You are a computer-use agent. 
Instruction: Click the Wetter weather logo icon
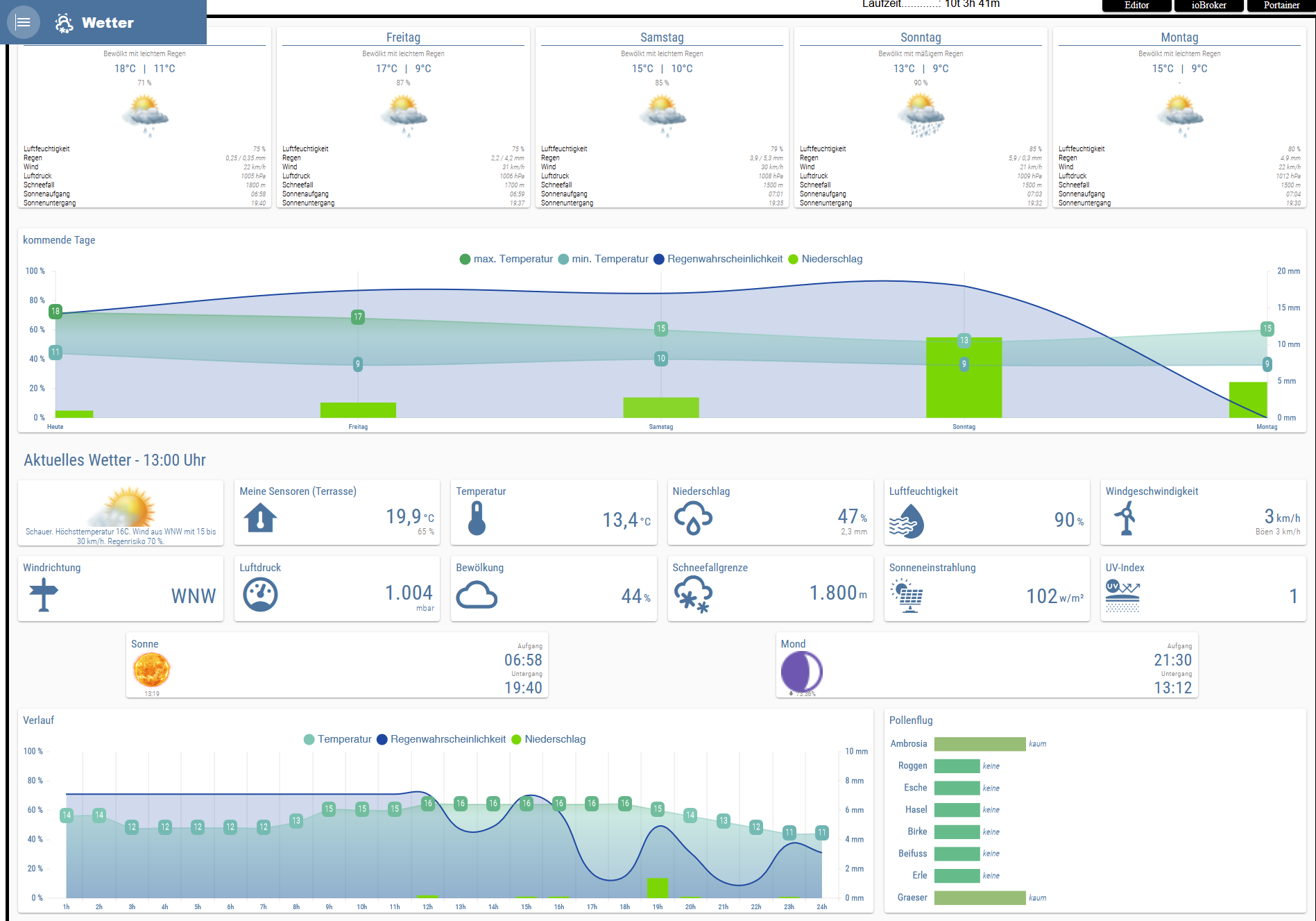click(x=64, y=23)
